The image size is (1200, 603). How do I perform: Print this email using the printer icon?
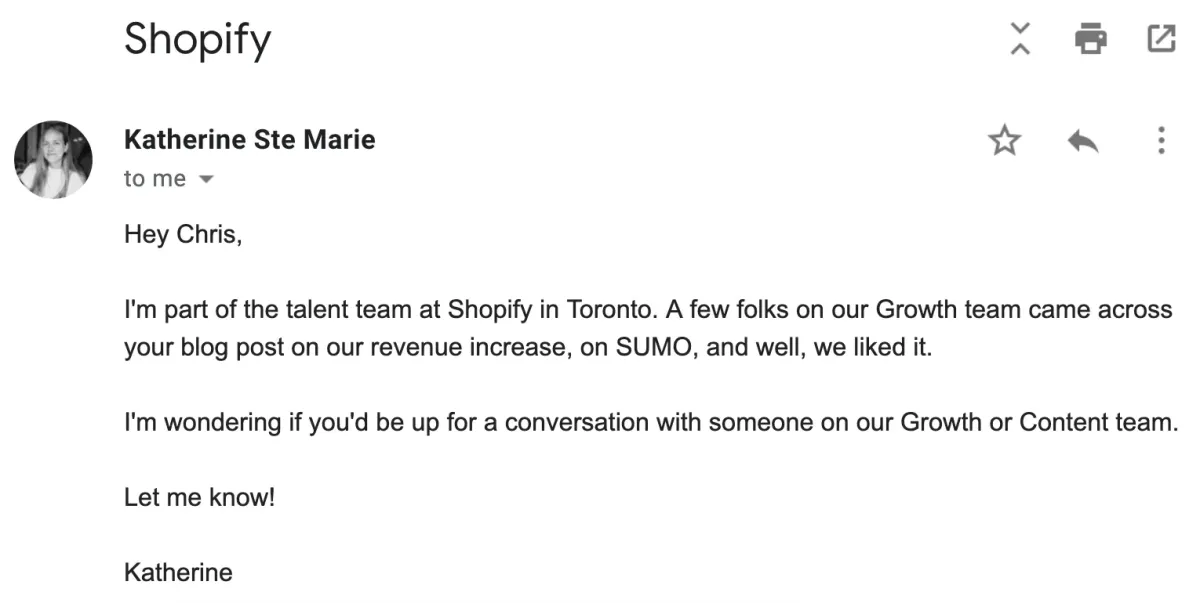[1090, 39]
